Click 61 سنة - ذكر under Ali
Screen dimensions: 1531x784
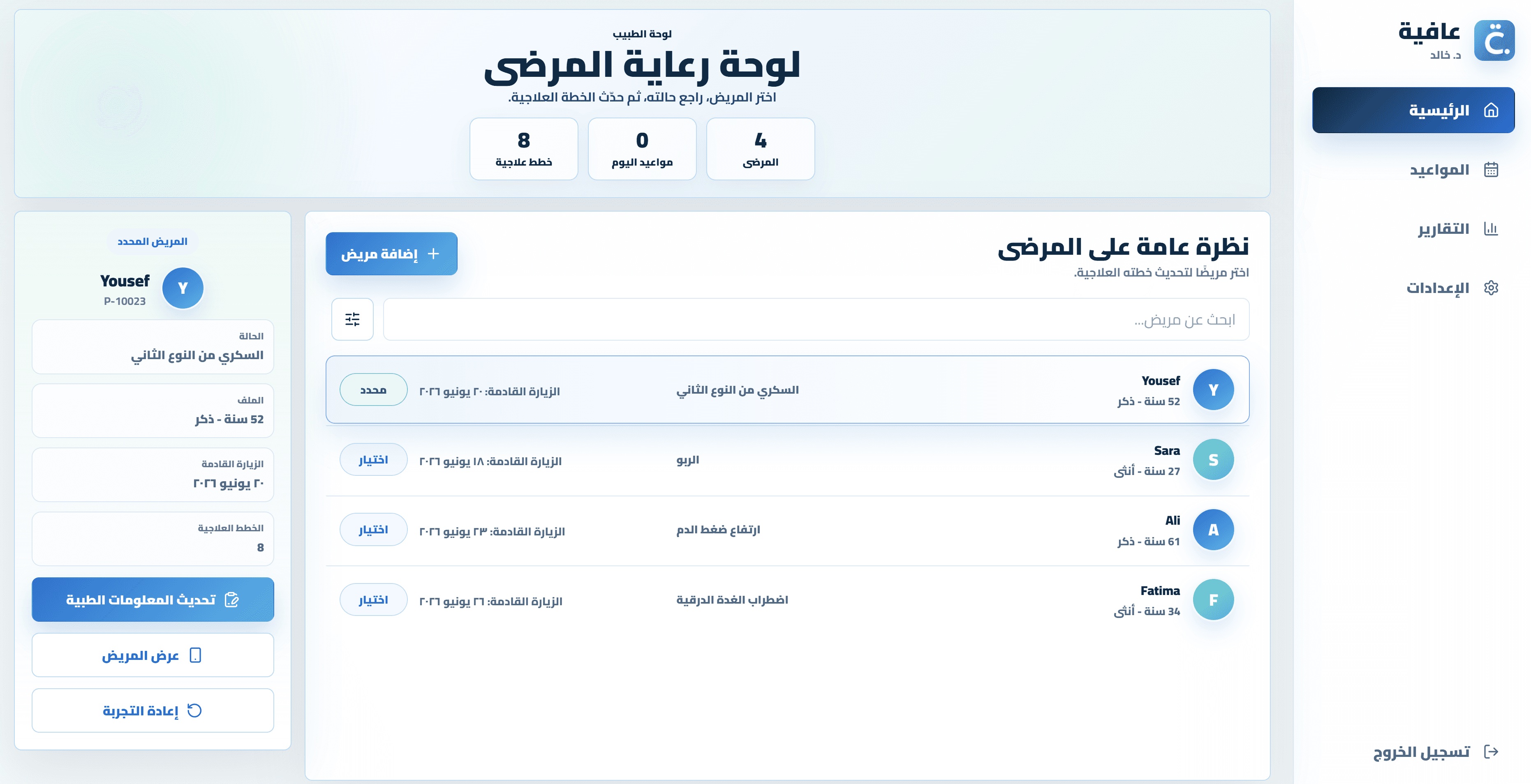click(1148, 541)
